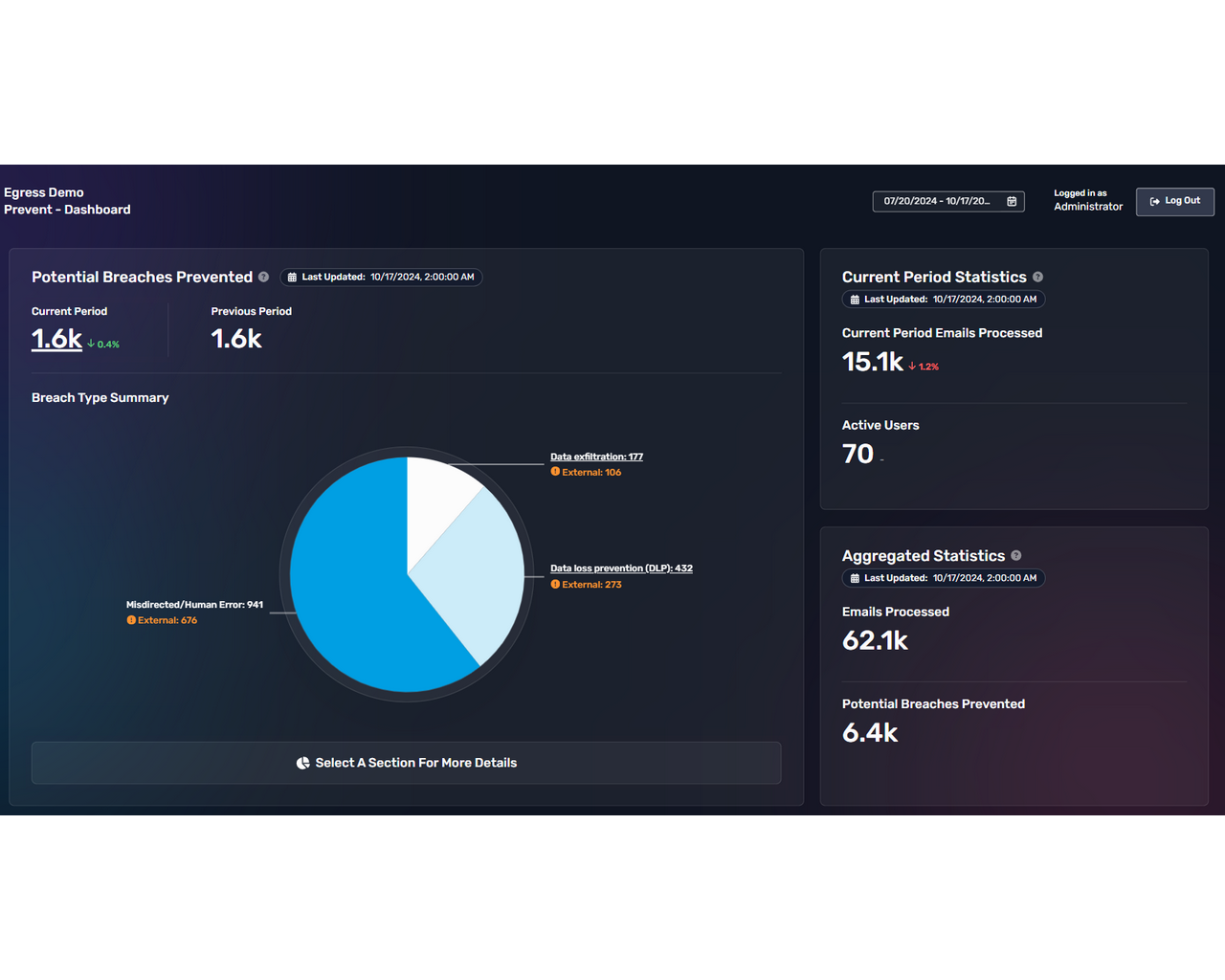Click the orange warning icon beside External: 676
The width and height of the screenshot is (1225, 980).
tap(130, 620)
